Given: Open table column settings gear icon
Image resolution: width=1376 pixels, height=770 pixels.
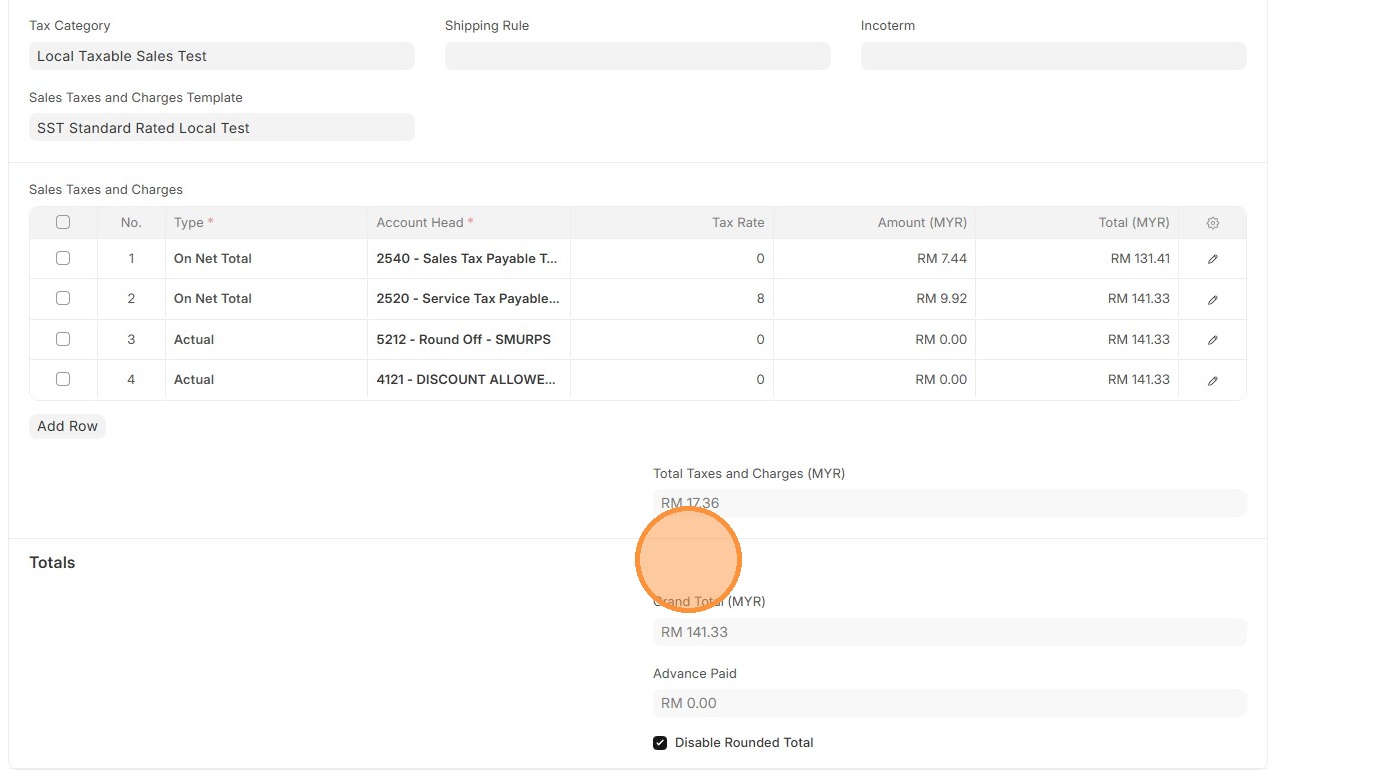Looking at the screenshot, I should click(x=1212, y=223).
